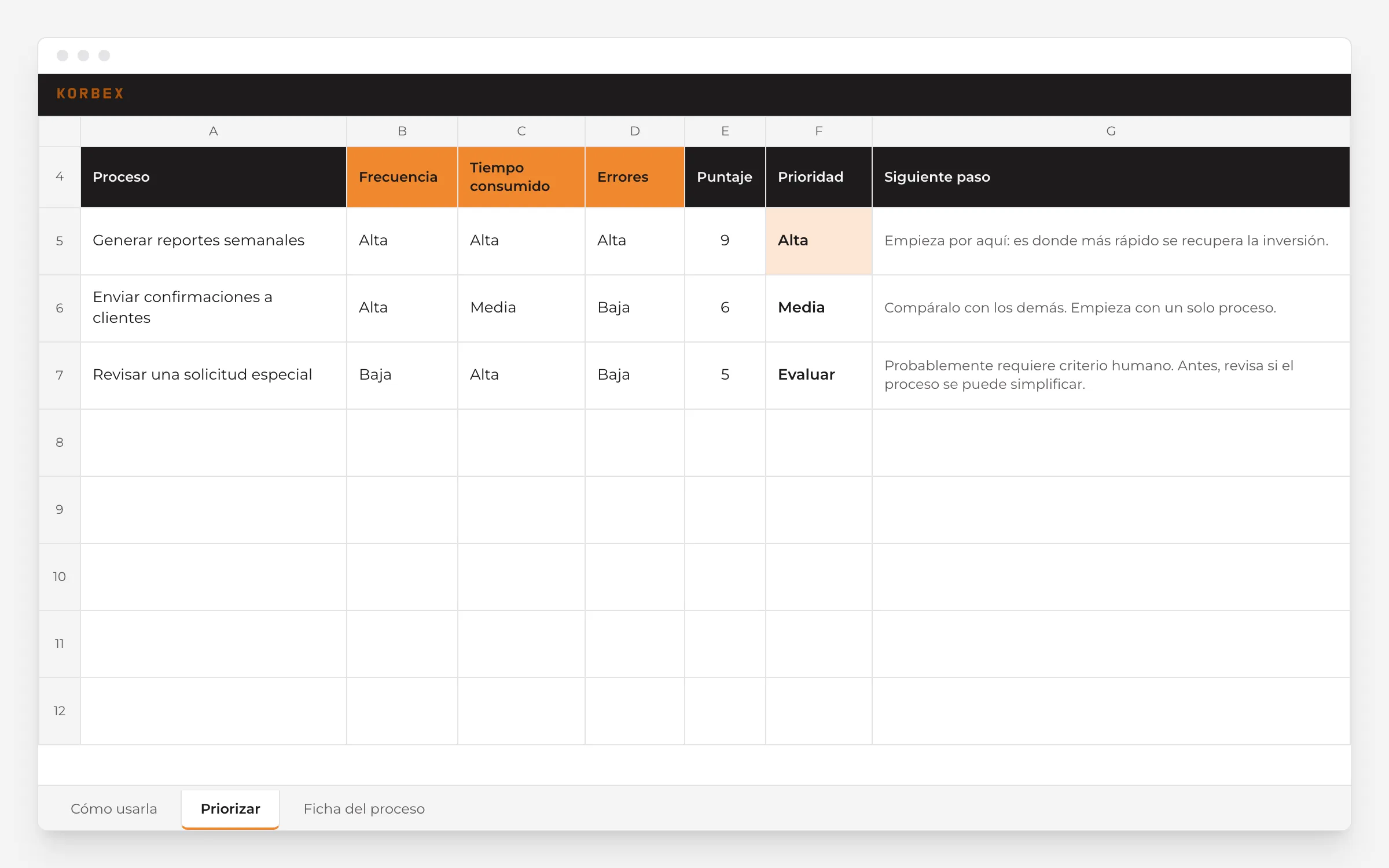
Task: Click the Errores header cell
Action: (x=635, y=177)
